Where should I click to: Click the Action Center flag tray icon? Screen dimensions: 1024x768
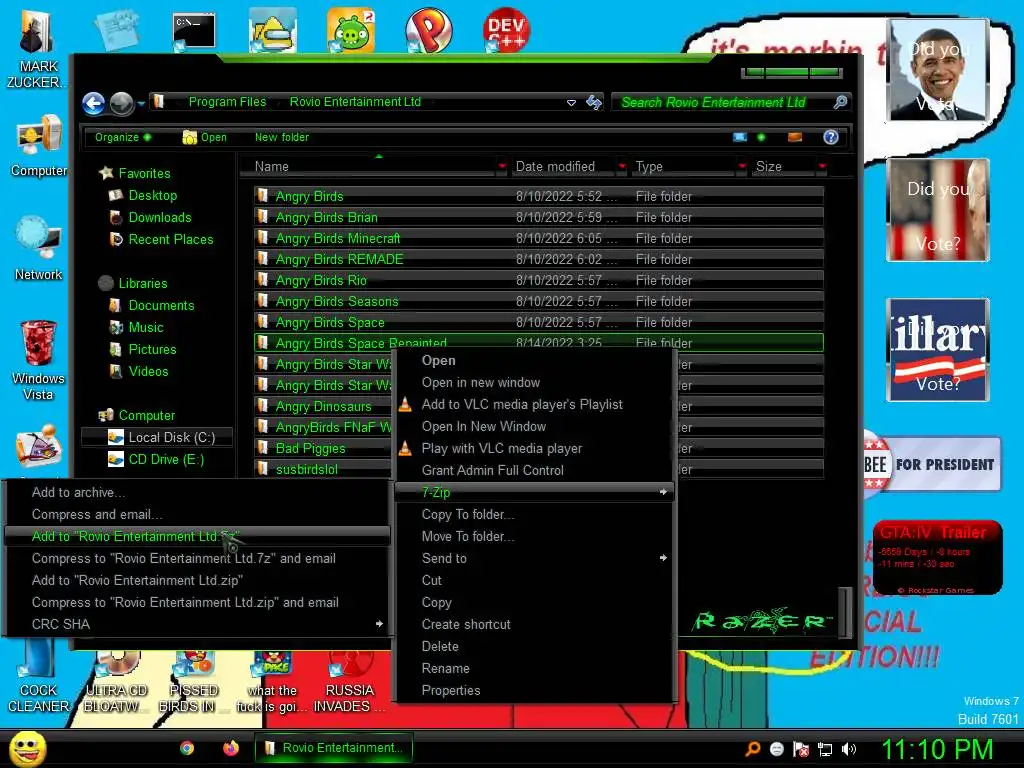pyautogui.click(x=801, y=749)
